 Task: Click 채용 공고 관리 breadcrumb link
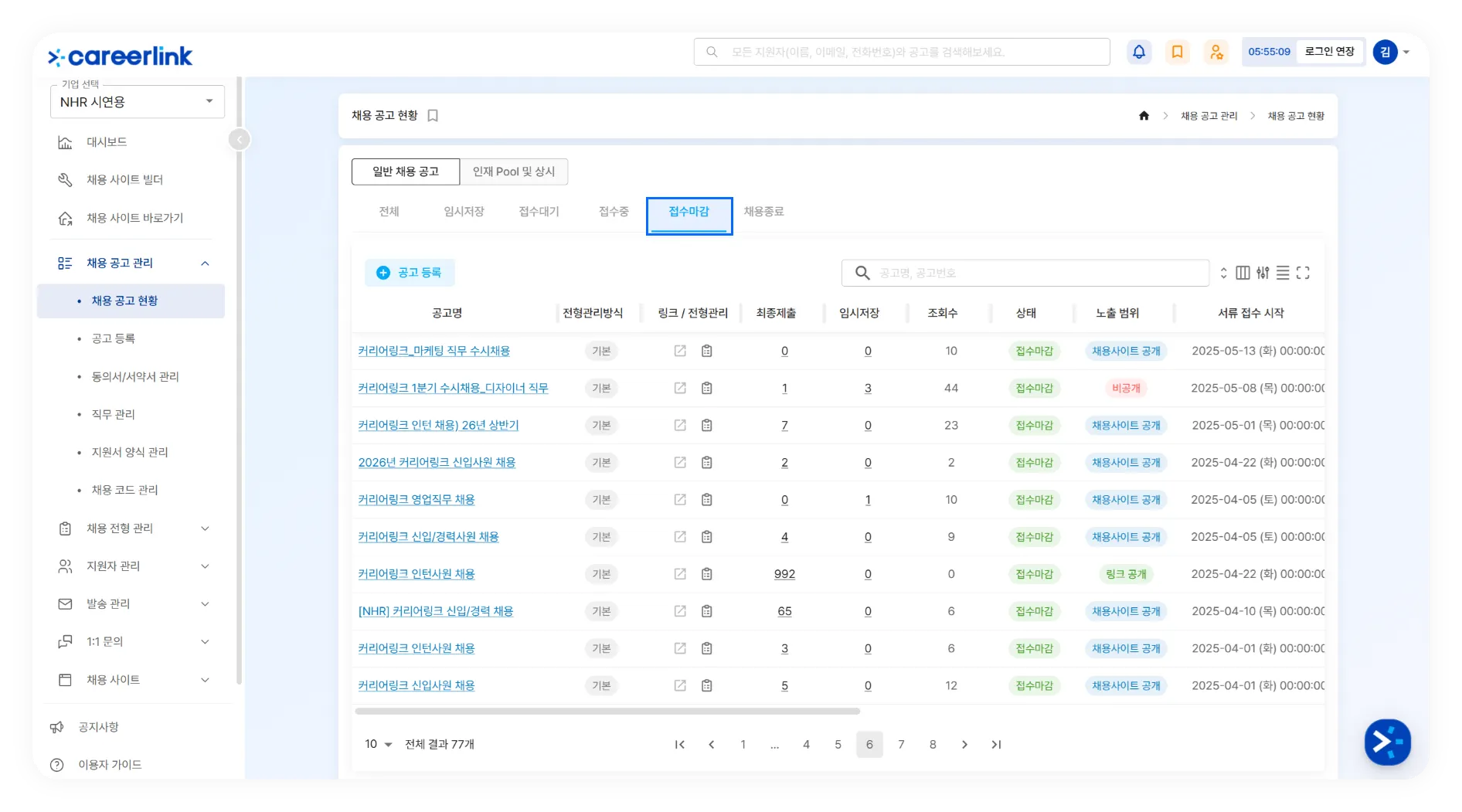1209,116
